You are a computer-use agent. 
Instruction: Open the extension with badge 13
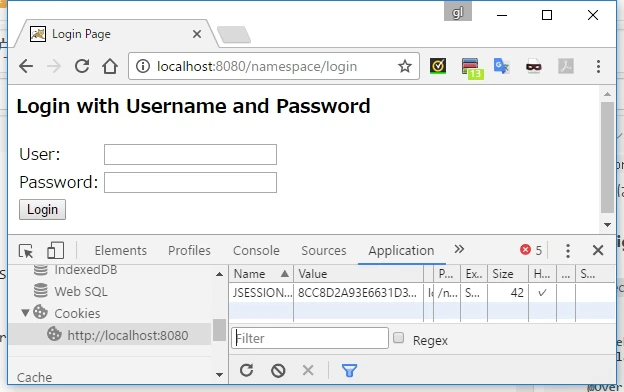[x=472, y=68]
